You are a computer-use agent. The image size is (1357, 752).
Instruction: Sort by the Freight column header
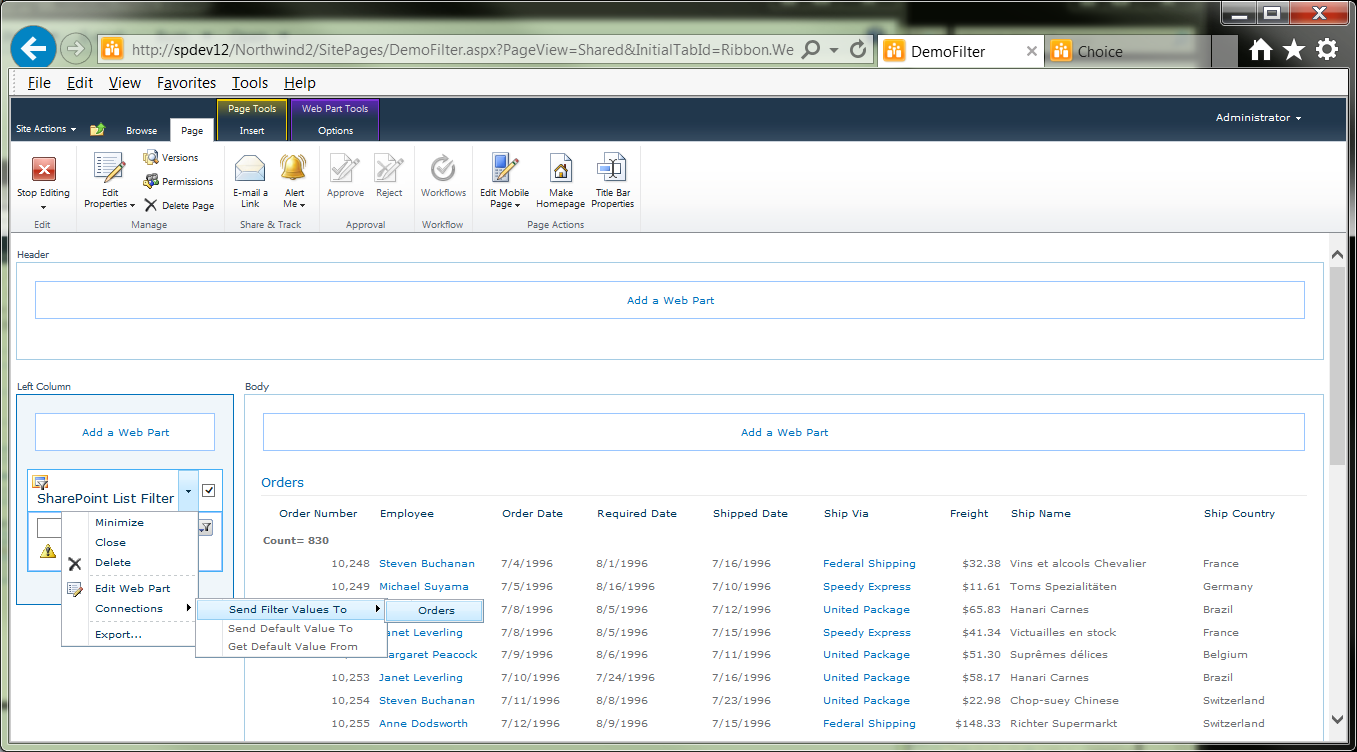pyautogui.click(x=969, y=513)
